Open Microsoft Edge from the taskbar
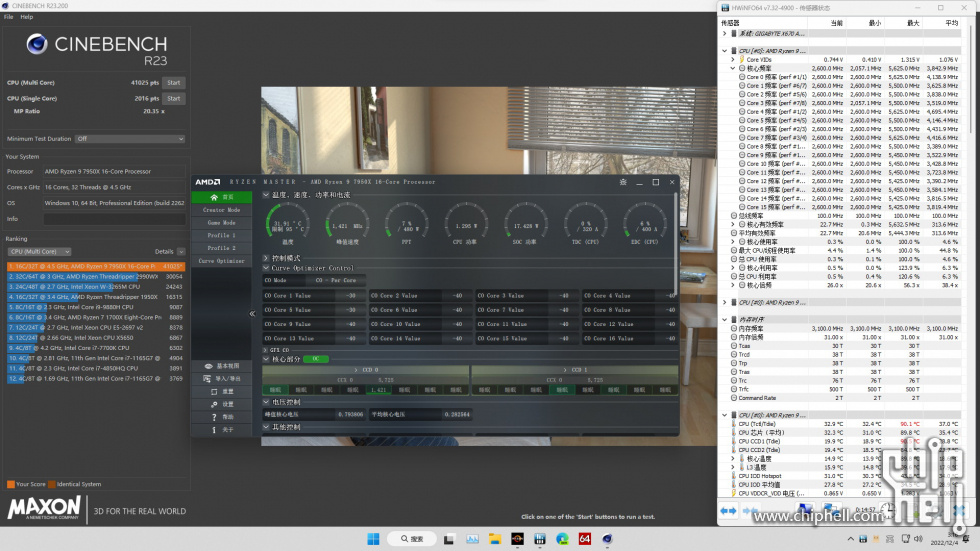 (x=562, y=539)
